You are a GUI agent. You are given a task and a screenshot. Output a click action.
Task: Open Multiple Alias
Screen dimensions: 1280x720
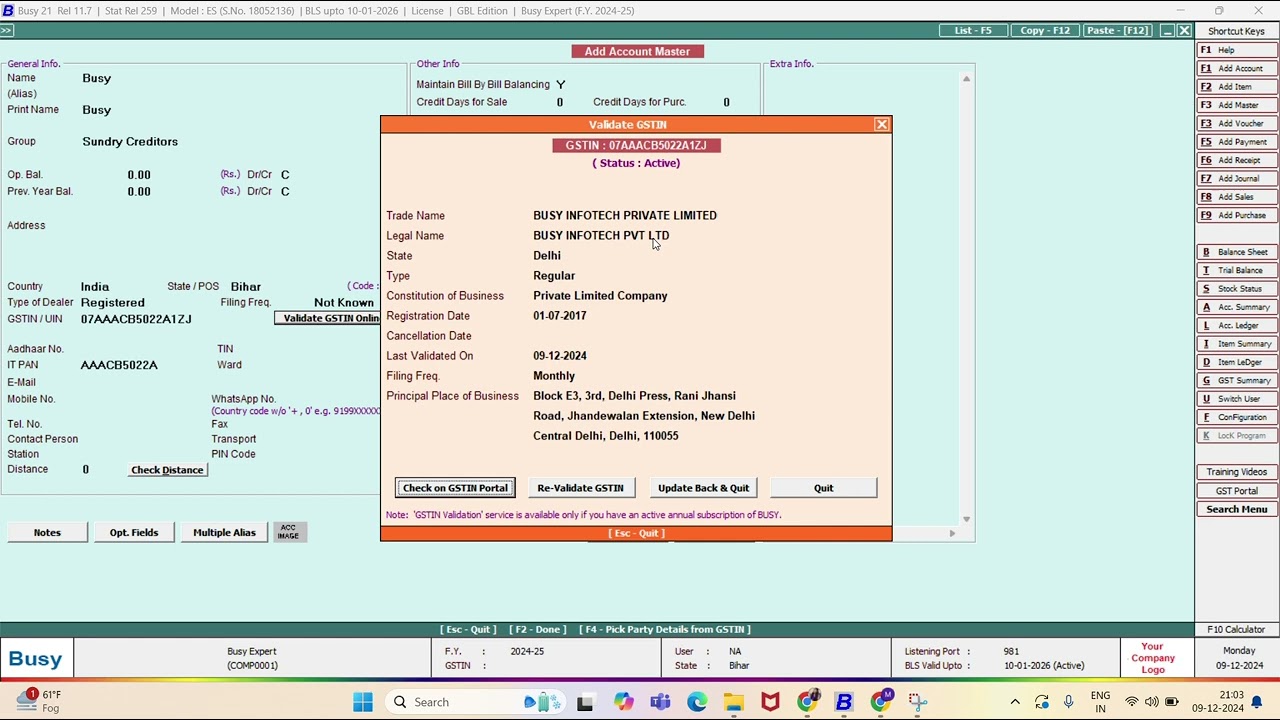[224, 532]
